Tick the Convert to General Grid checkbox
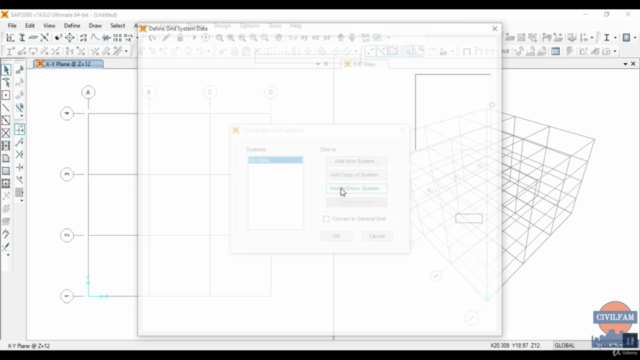This screenshot has height=360, width=640. coord(326,219)
